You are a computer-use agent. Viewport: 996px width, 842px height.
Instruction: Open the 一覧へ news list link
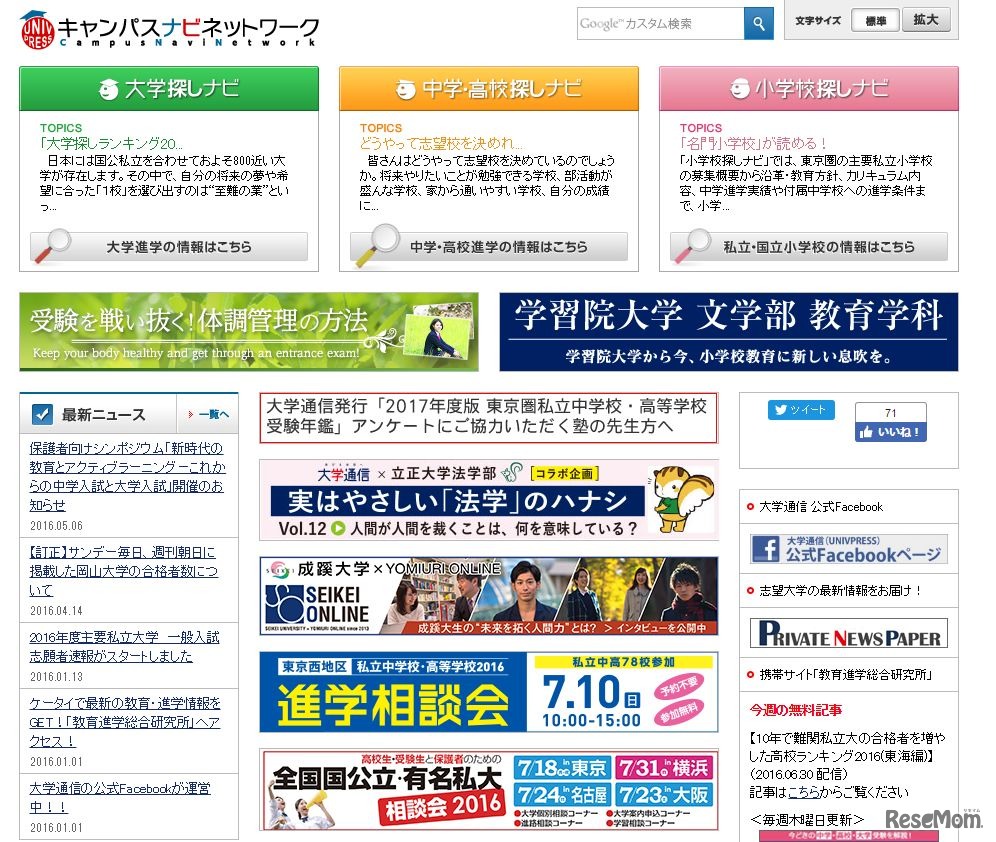pos(210,415)
